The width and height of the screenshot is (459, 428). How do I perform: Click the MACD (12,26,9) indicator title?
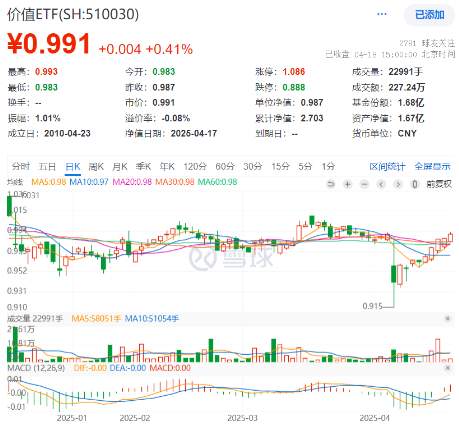[36, 368]
